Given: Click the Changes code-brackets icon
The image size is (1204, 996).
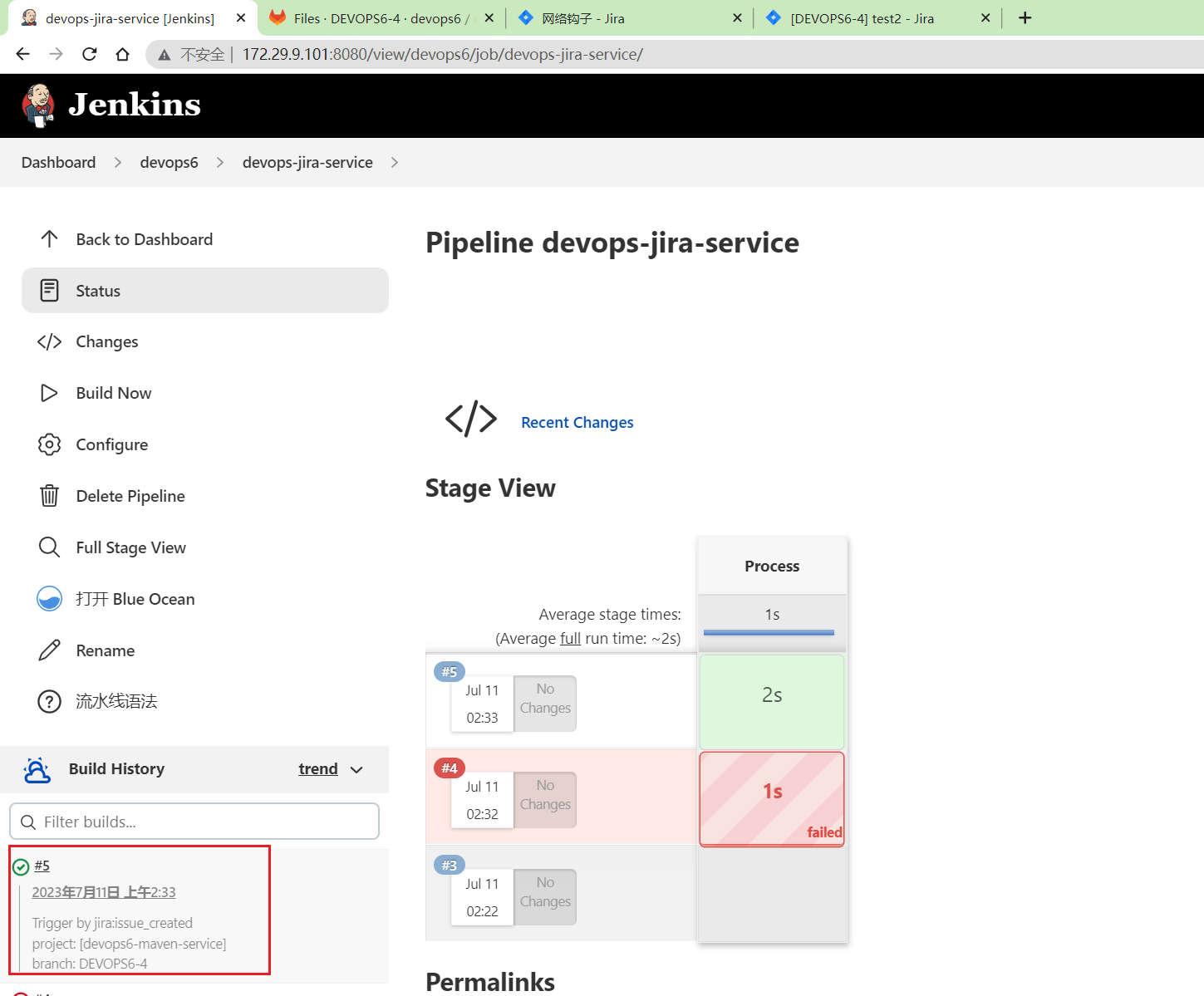Looking at the screenshot, I should (49, 341).
